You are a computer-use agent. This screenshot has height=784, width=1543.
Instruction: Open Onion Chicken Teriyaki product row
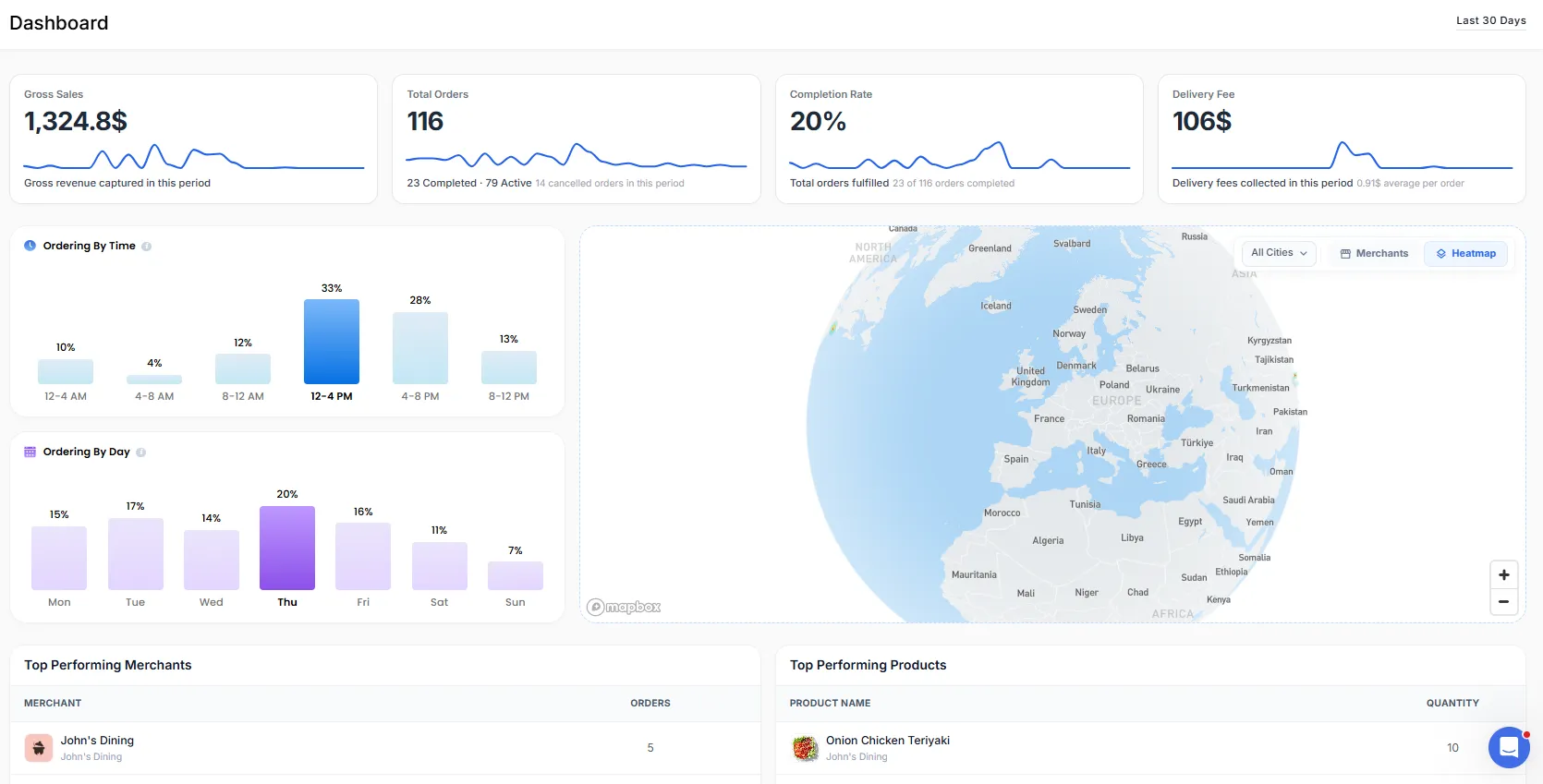click(1150, 748)
